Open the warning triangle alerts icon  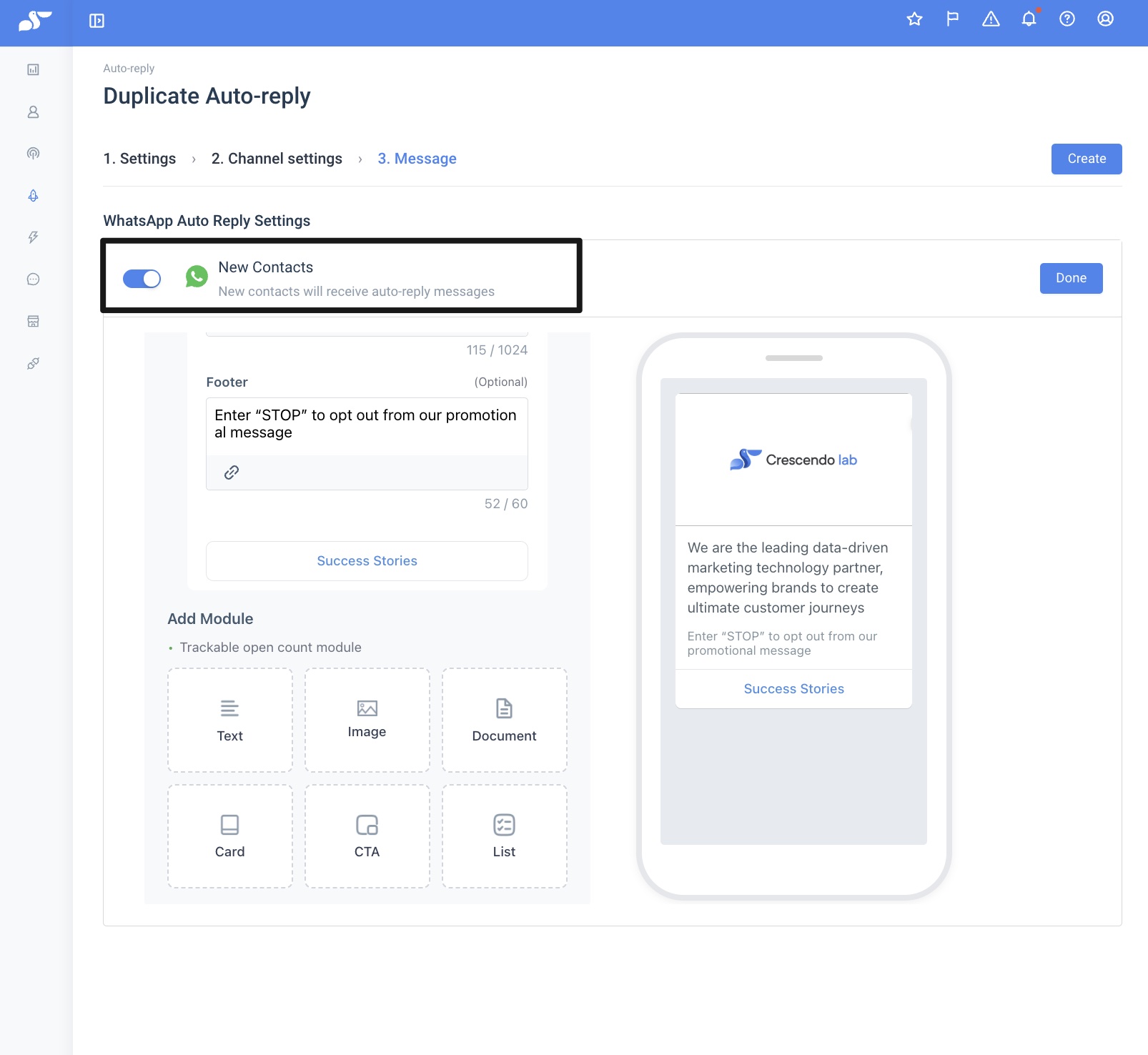[991, 19]
